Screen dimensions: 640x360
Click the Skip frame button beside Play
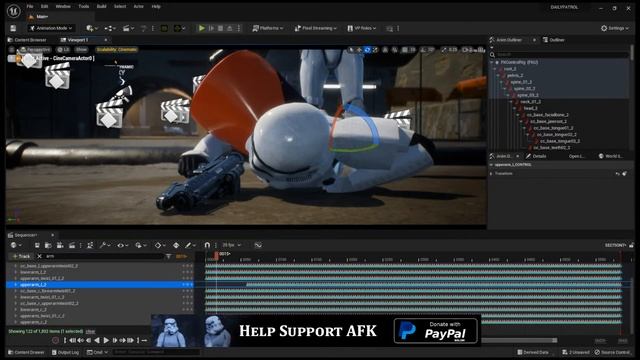(x=211, y=28)
